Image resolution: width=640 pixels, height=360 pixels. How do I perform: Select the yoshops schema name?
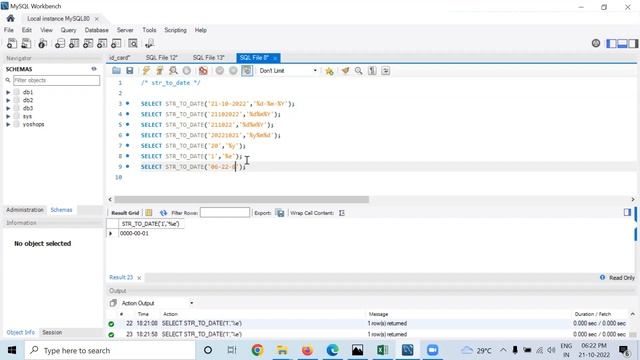pyautogui.click(x=33, y=124)
